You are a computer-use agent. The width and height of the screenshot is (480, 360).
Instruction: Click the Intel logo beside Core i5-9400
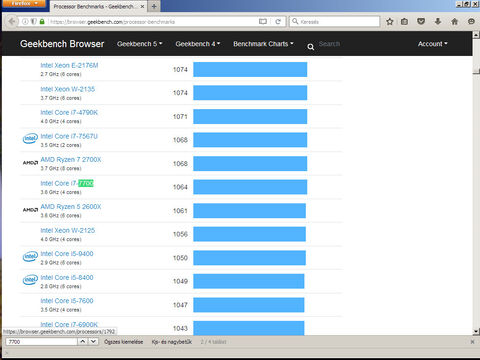click(30, 256)
